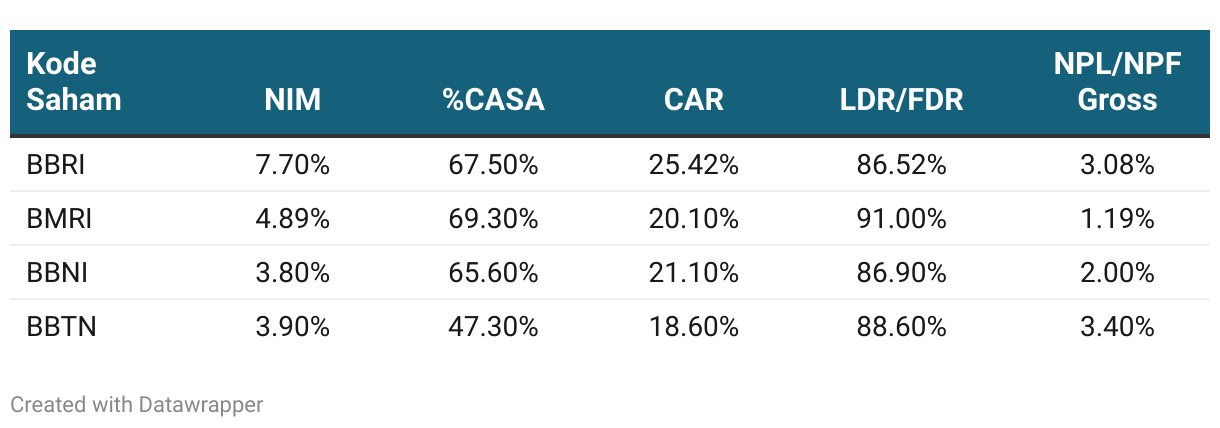The height and width of the screenshot is (428, 1220).
Task: Select BBTN LDR/FDR value 88.60%
Action: [902, 327]
